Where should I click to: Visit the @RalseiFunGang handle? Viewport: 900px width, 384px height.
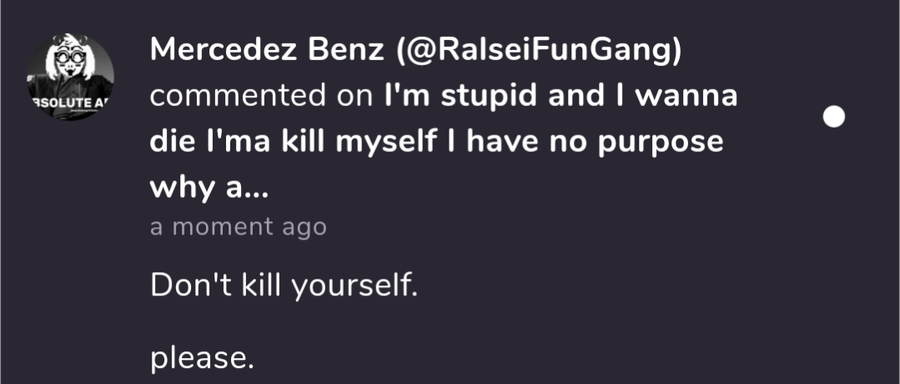[538, 50]
